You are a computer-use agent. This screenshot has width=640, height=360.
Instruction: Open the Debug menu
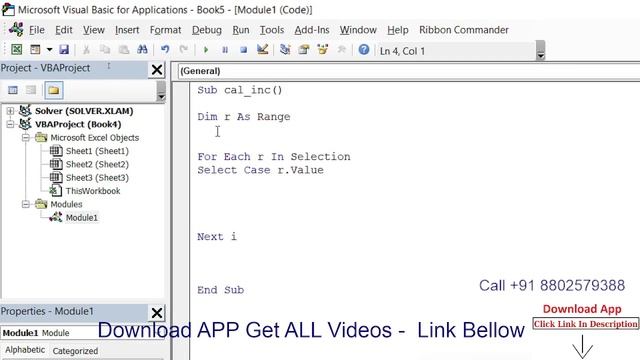tap(207, 30)
